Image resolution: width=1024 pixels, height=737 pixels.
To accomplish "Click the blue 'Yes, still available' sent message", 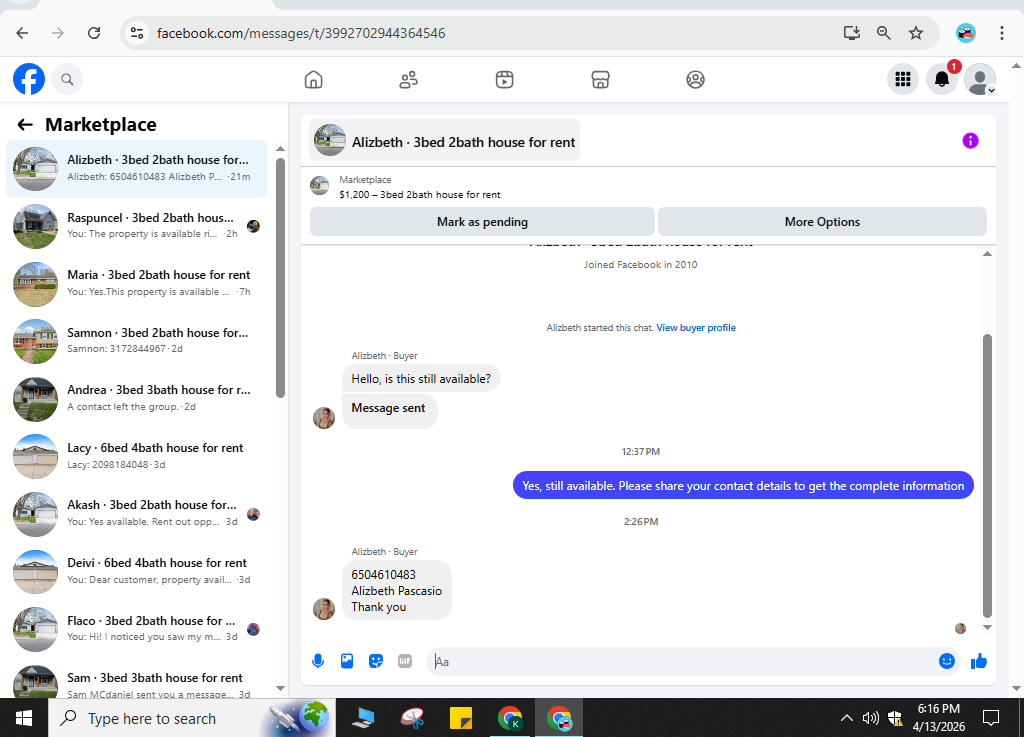I will pos(743,486).
